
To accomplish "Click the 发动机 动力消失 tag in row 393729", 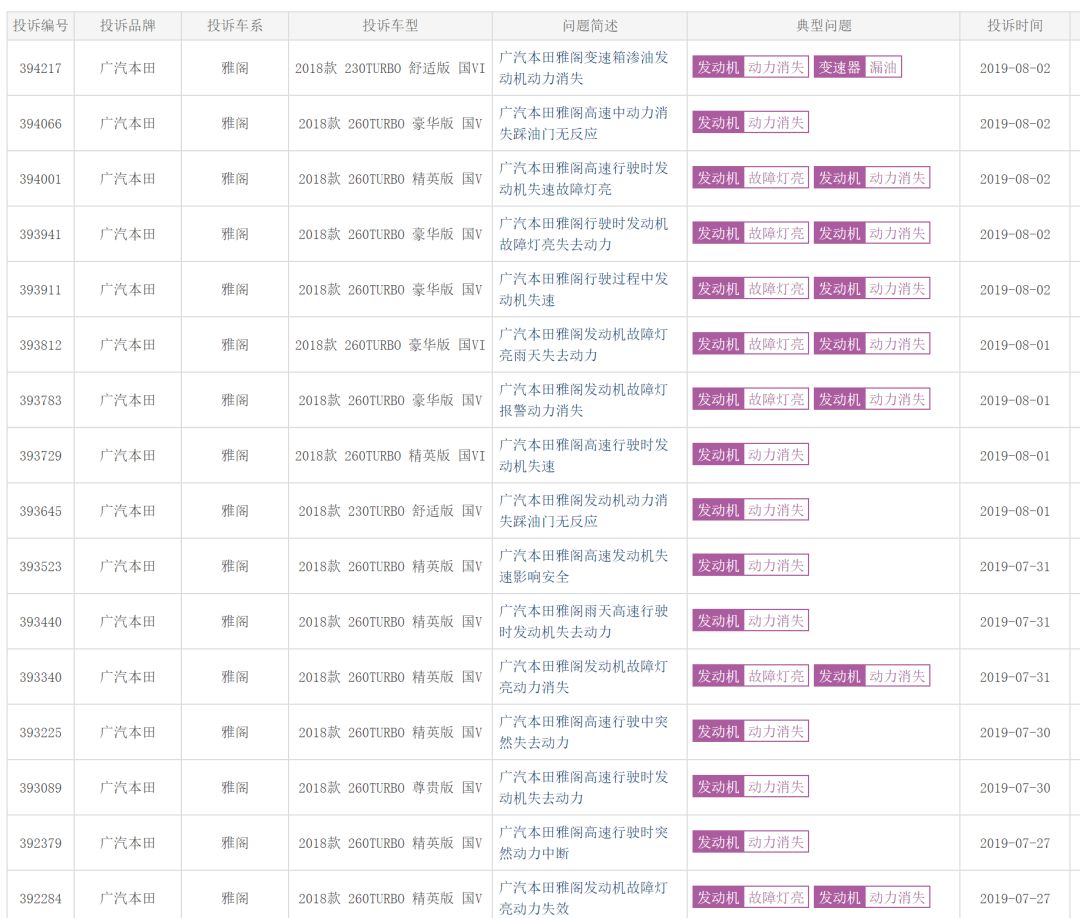I will (x=750, y=455).
